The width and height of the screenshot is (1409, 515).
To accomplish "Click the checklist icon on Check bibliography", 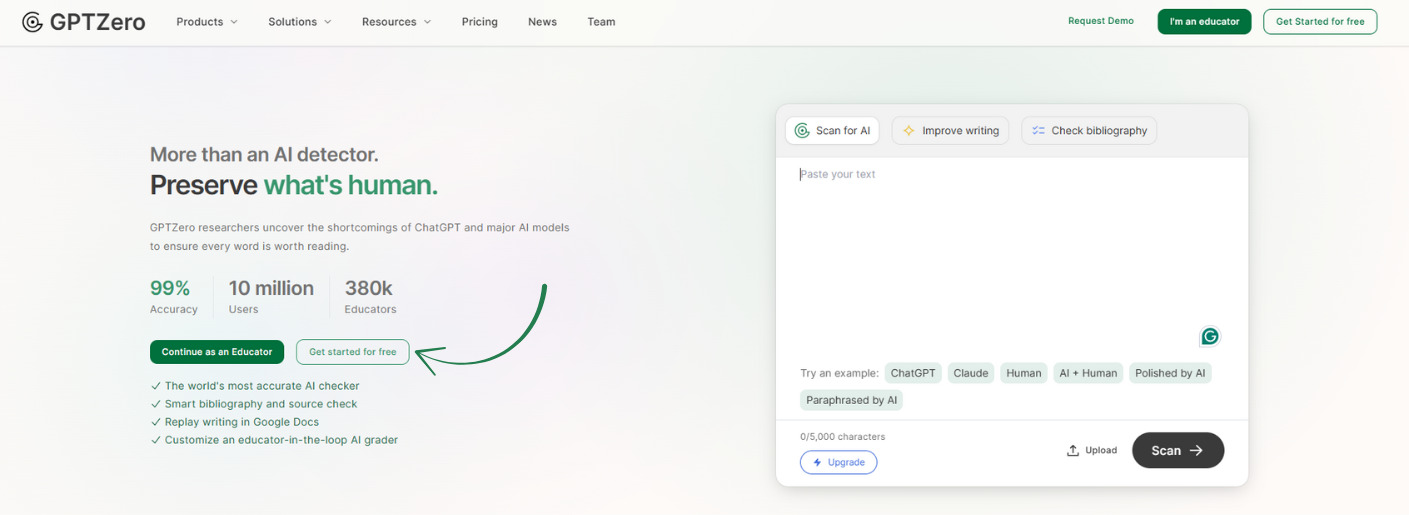I will tap(1038, 131).
